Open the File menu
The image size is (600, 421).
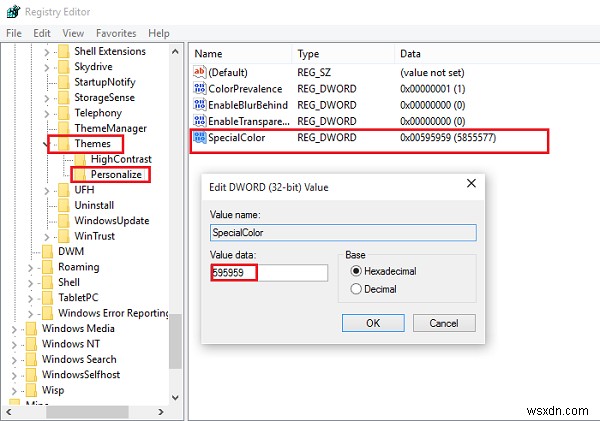(x=14, y=33)
